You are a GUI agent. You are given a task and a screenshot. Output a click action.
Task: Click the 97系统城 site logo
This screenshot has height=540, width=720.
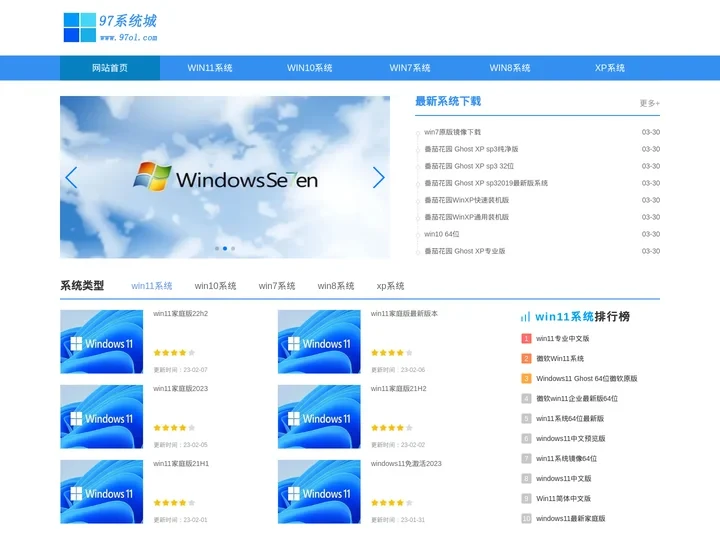point(110,28)
